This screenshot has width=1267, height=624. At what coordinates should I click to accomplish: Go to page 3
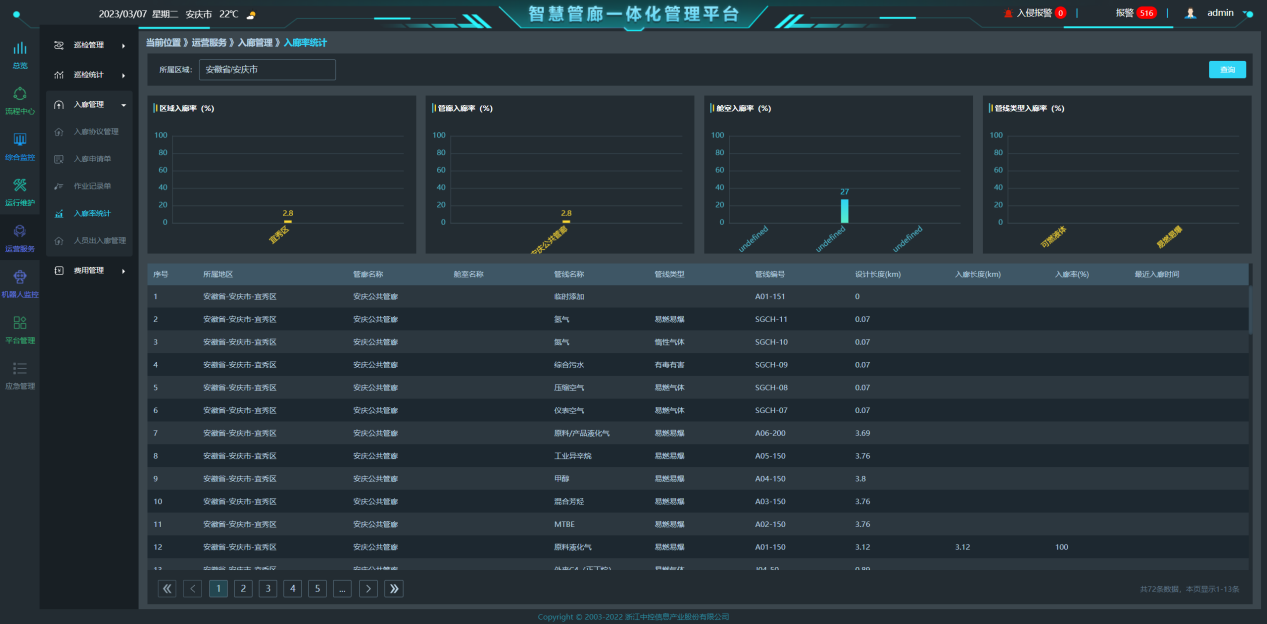pyautogui.click(x=268, y=589)
